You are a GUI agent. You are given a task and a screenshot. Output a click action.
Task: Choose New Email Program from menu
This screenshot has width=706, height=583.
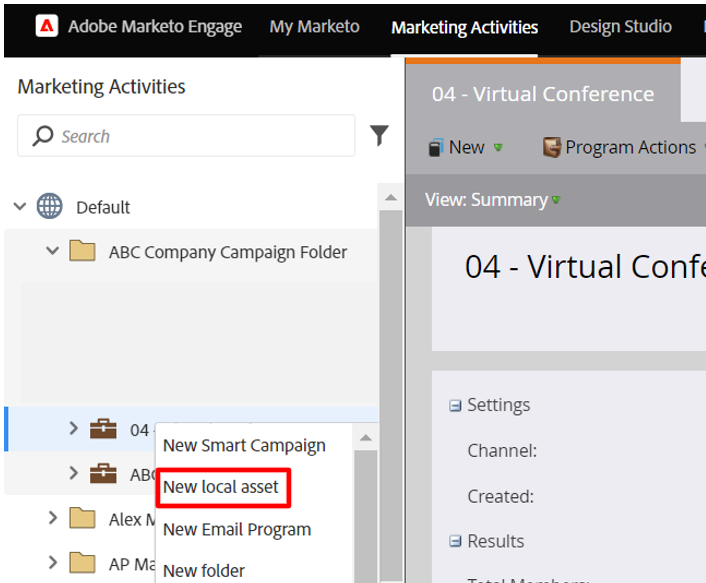(237, 529)
